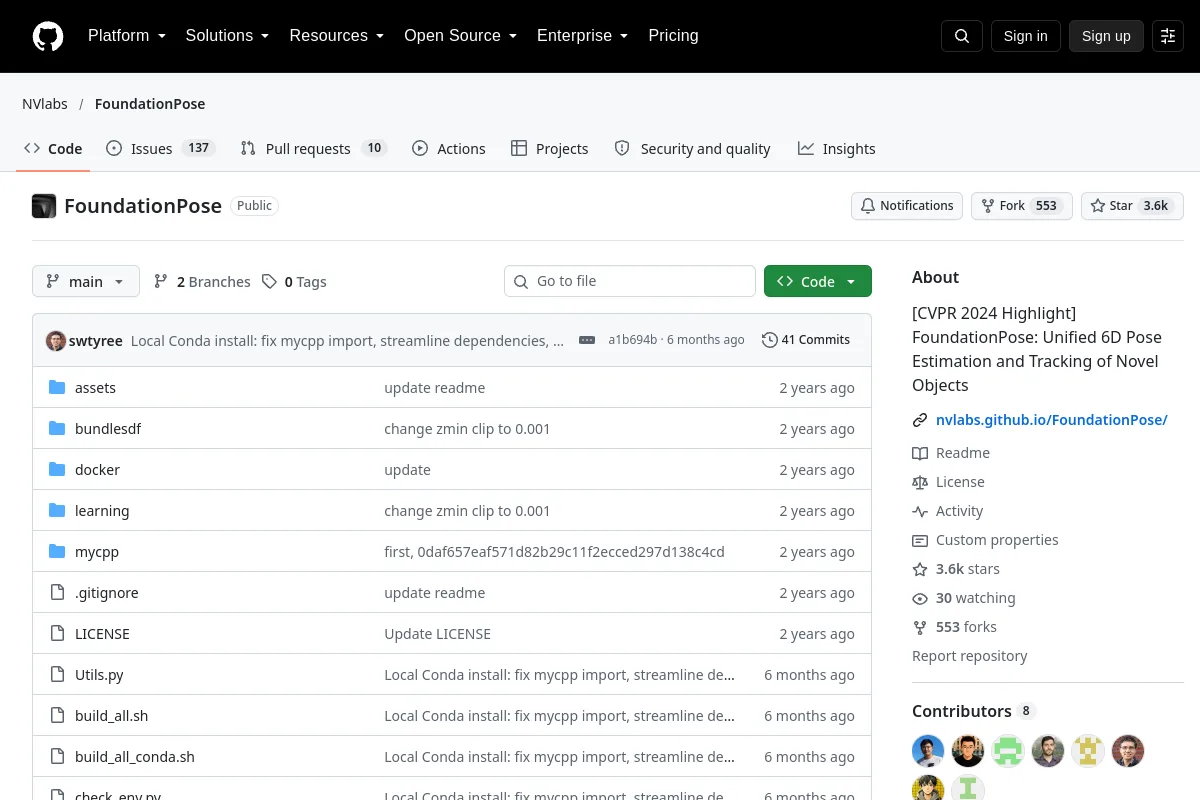This screenshot has width=1200, height=800.
Task: Open the FoundationPose breadcrumb link
Action: (150, 104)
